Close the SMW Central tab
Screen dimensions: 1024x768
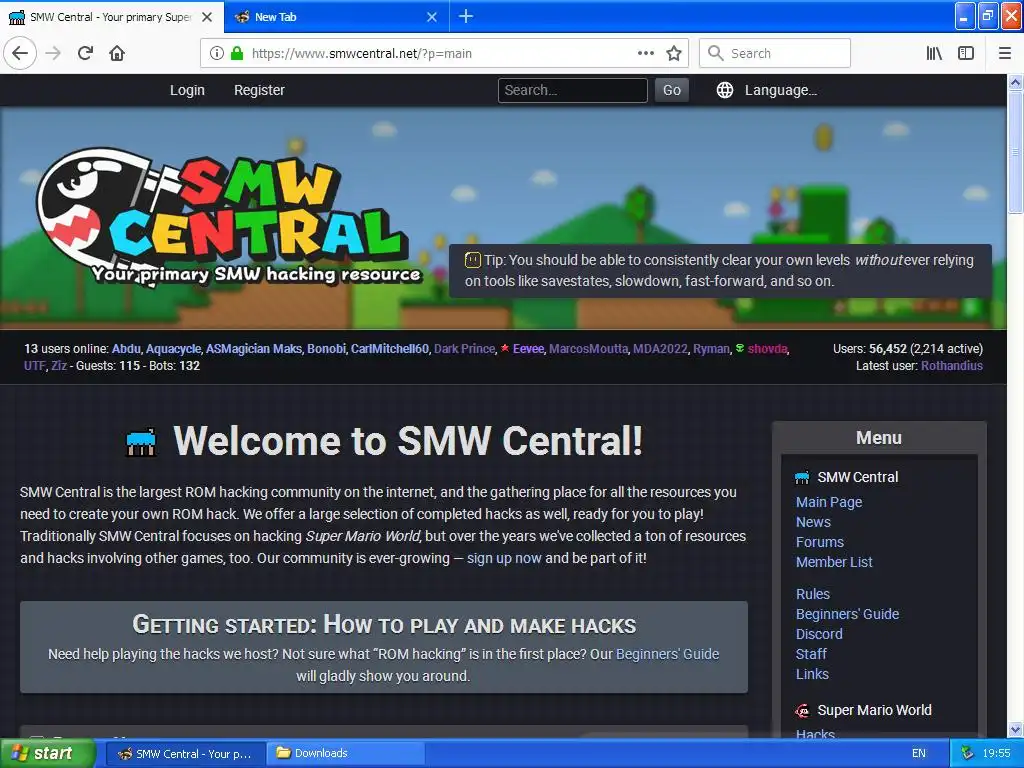pyautogui.click(x=207, y=17)
